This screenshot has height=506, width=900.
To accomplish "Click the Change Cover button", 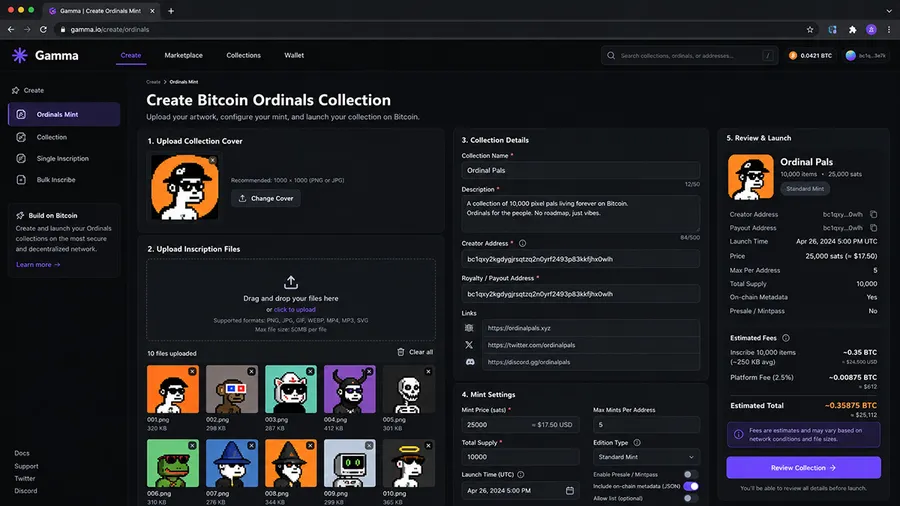I will click(266, 198).
